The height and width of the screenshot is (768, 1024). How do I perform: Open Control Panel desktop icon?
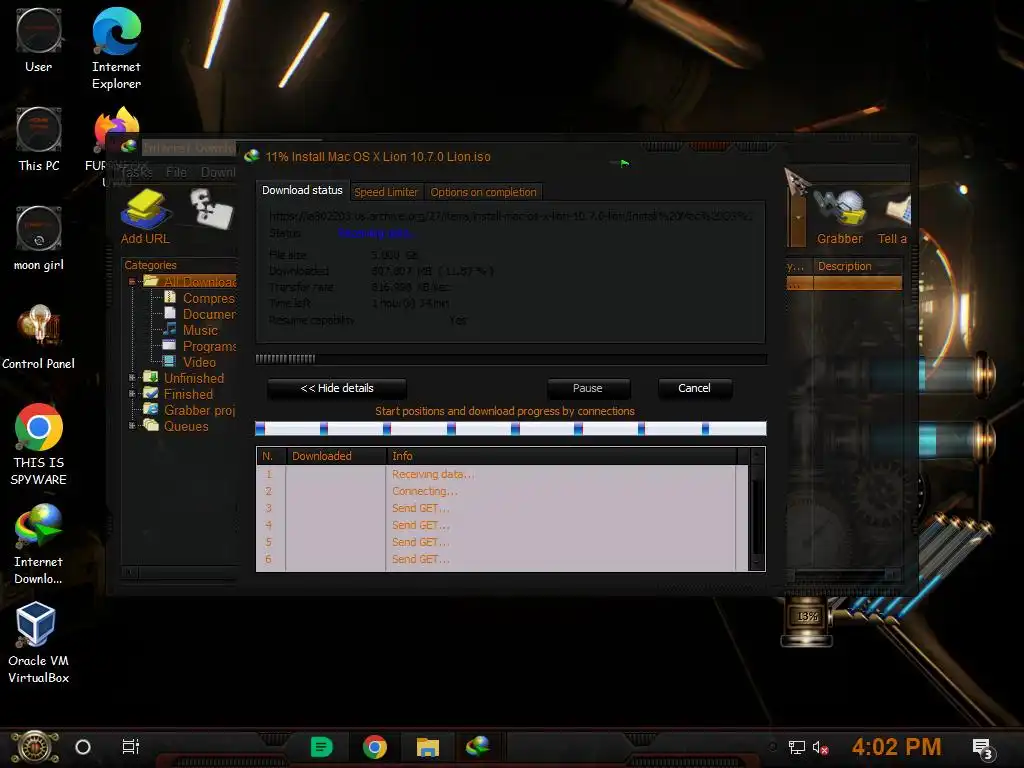[39, 338]
